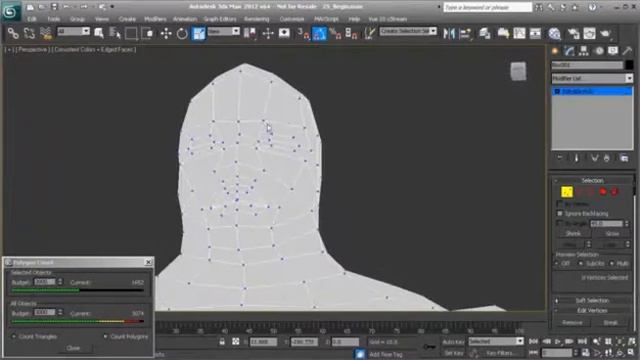Image resolution: width=640 pixels, height=360 pixels.
Task: Click the Align tool icon
Action: point(466,33)
